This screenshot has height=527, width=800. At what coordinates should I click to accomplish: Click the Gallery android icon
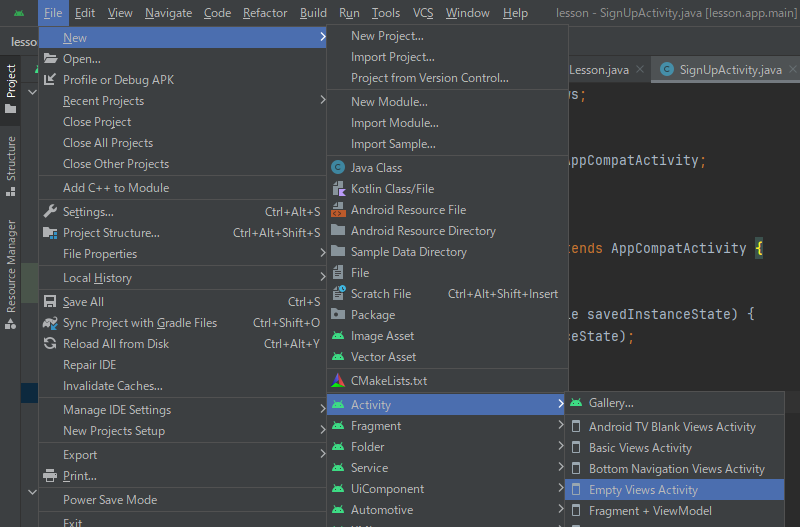click(576, 403)
